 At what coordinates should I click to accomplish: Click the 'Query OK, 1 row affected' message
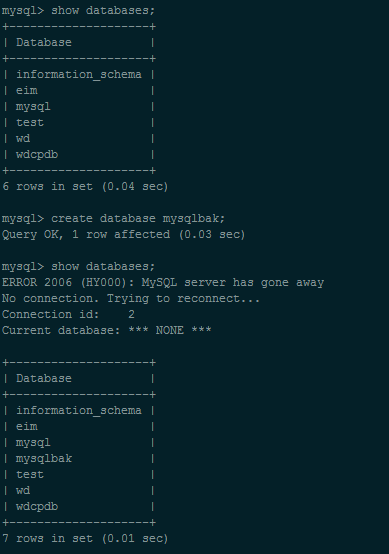pos(123,235)
